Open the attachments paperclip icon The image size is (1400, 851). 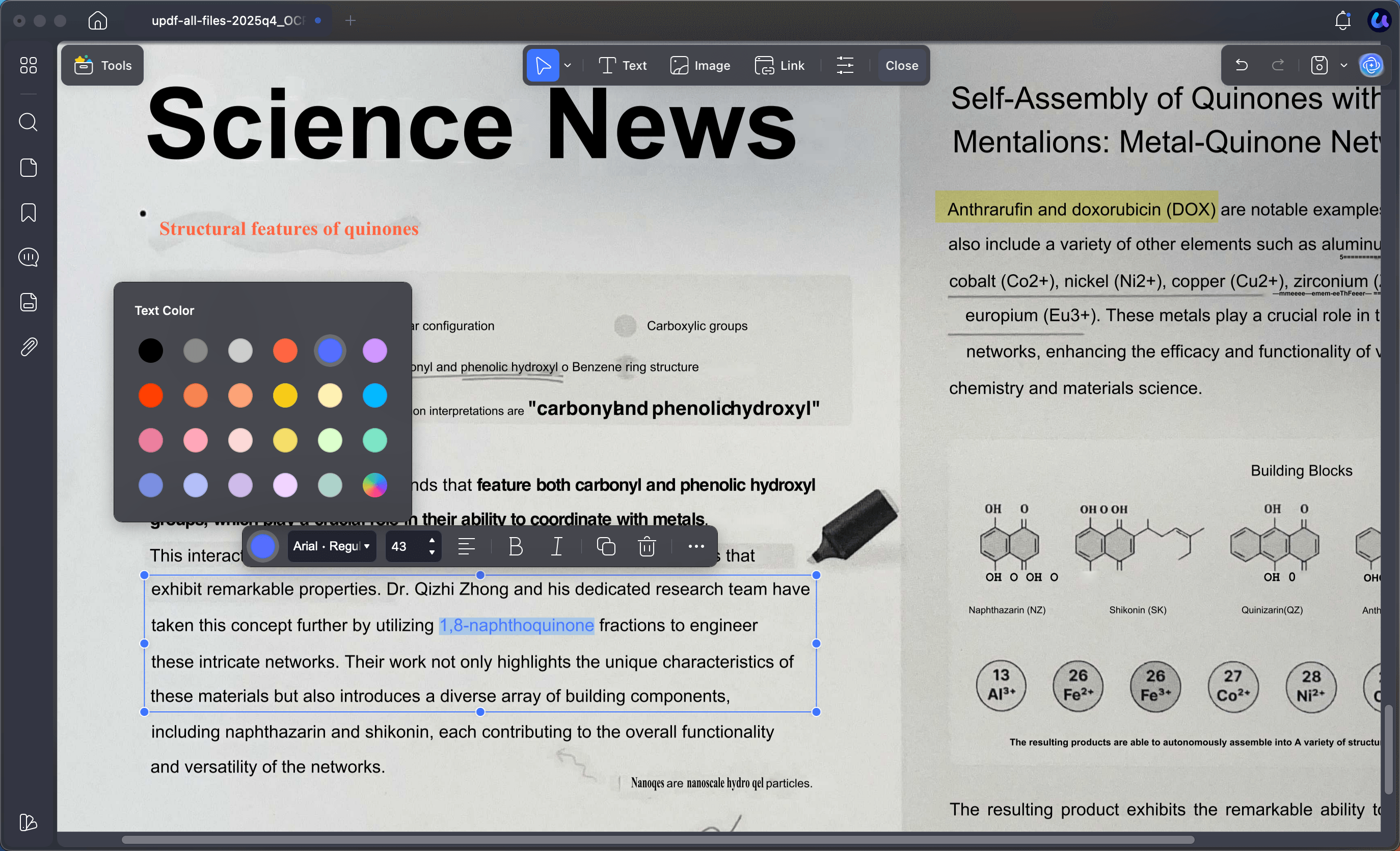click(x=28, y=347)
